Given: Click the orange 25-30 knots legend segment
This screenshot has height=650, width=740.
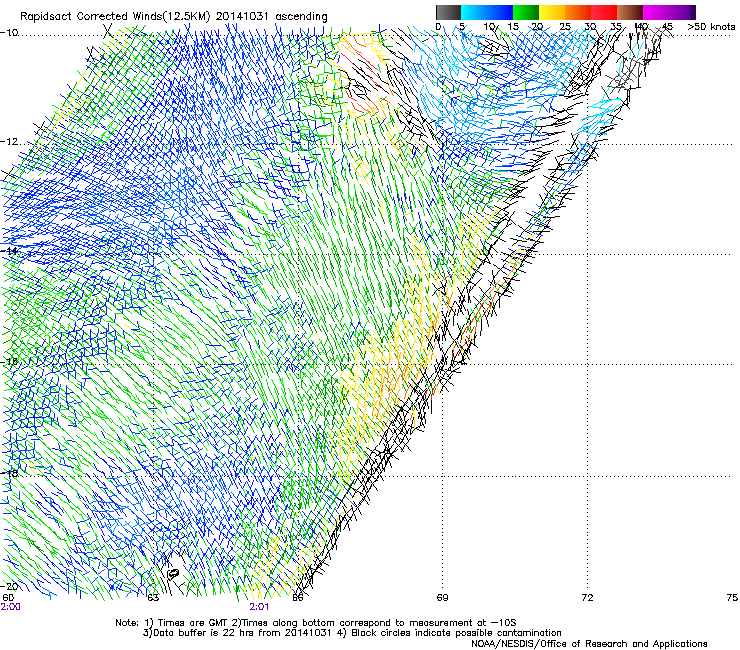Looking at the screenshot, I should pos(578,12).
